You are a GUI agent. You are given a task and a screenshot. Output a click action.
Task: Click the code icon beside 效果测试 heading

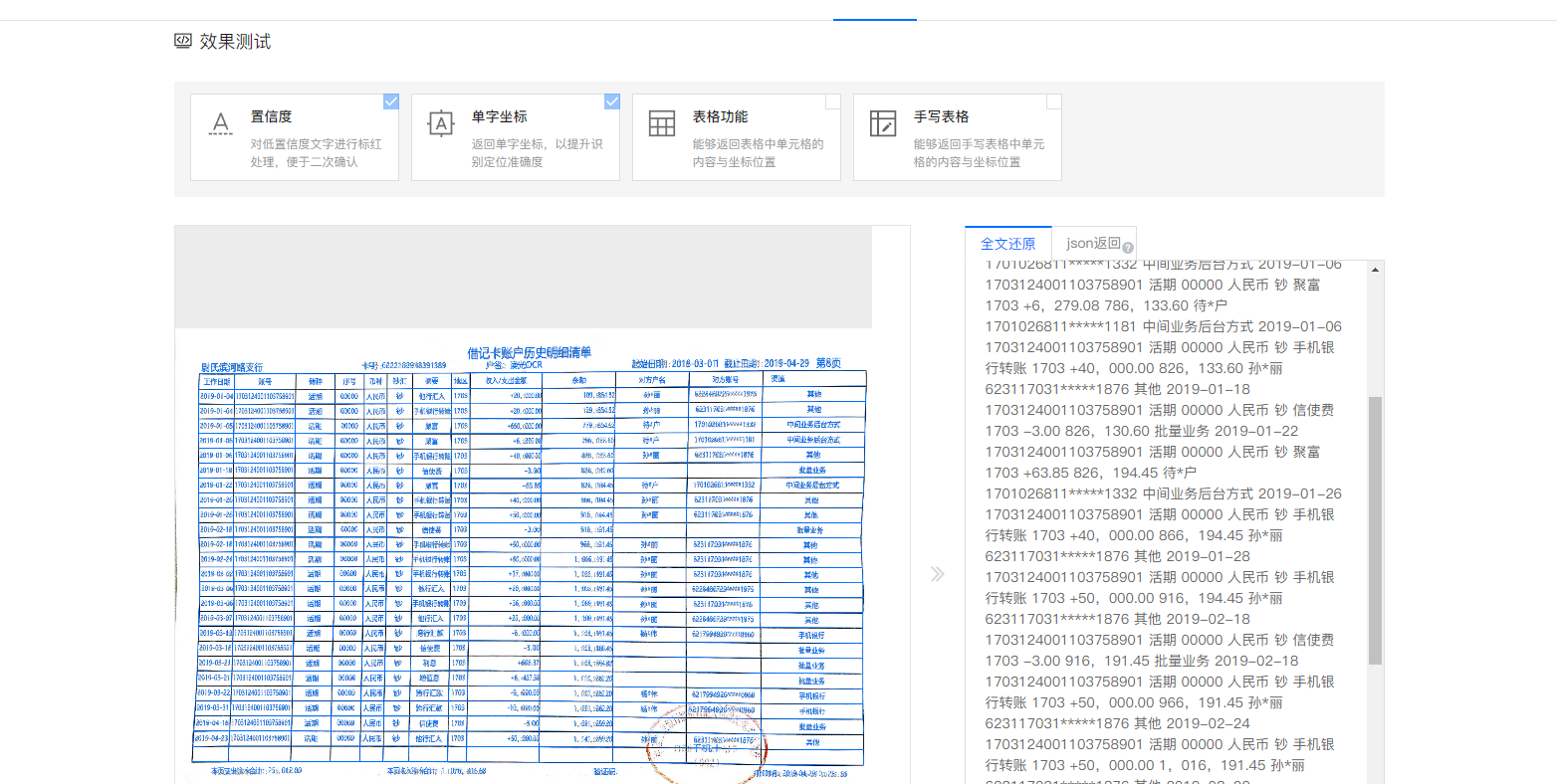coord(182,41)
